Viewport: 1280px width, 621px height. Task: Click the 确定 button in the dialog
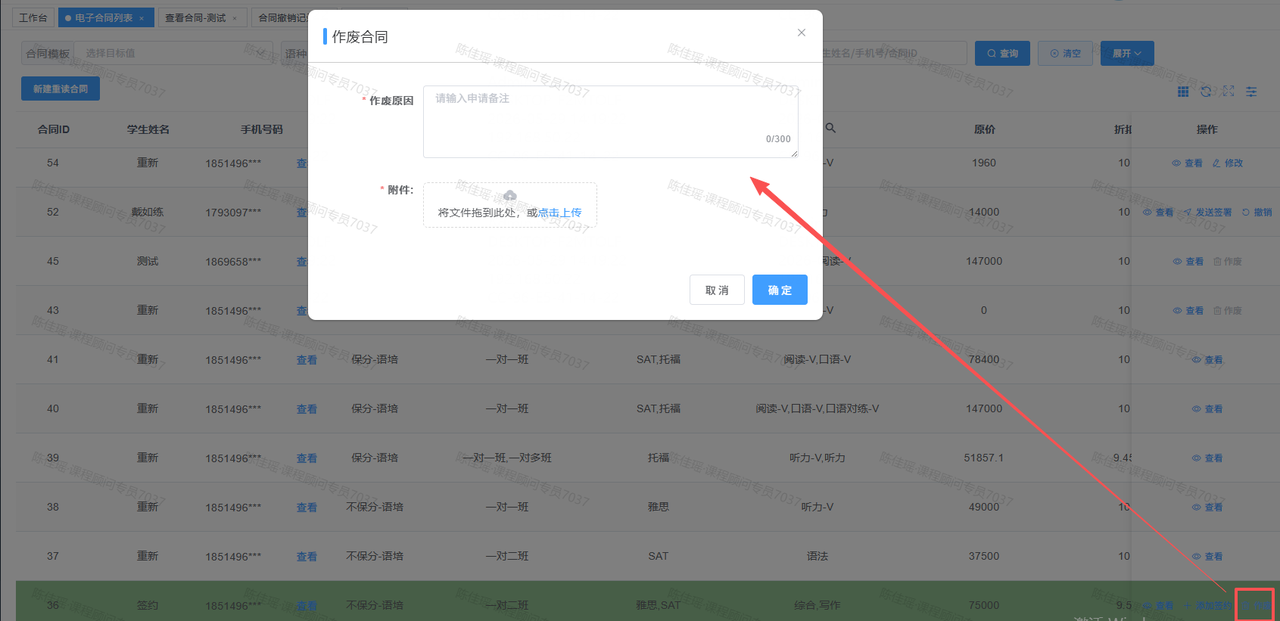(x=780, y=290)
